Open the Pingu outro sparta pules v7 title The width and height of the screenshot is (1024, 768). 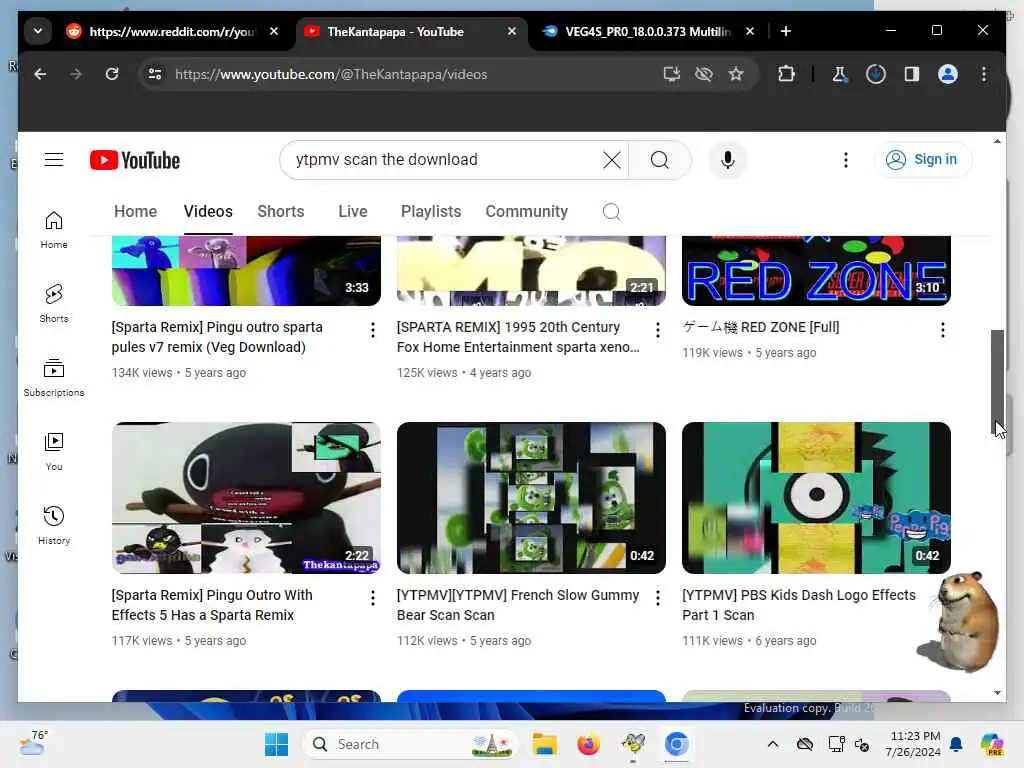[x=217, y=337]
